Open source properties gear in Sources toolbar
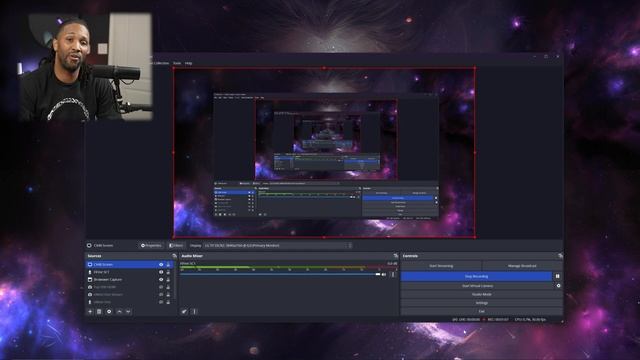The width and height of the screenshot is (640, 360). (109, 311)
